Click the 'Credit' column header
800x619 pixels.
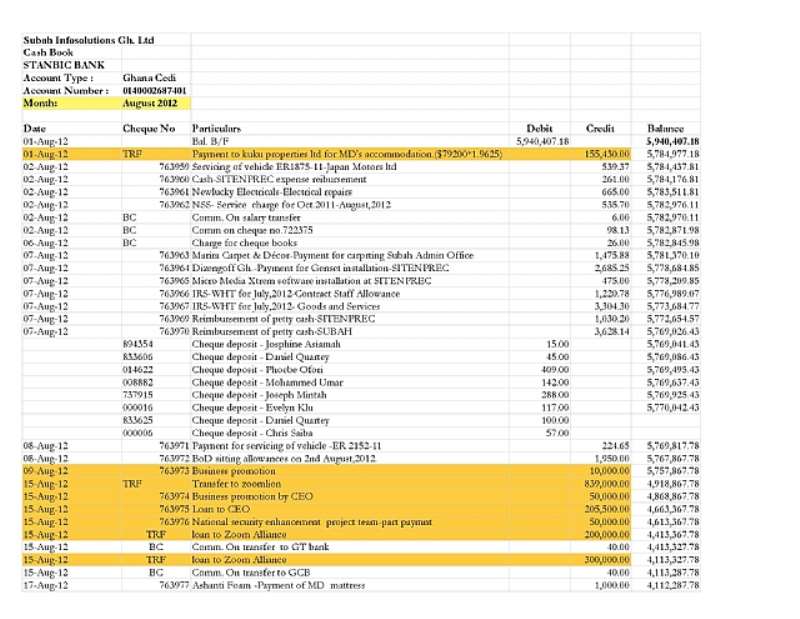(x=600, y=129)
